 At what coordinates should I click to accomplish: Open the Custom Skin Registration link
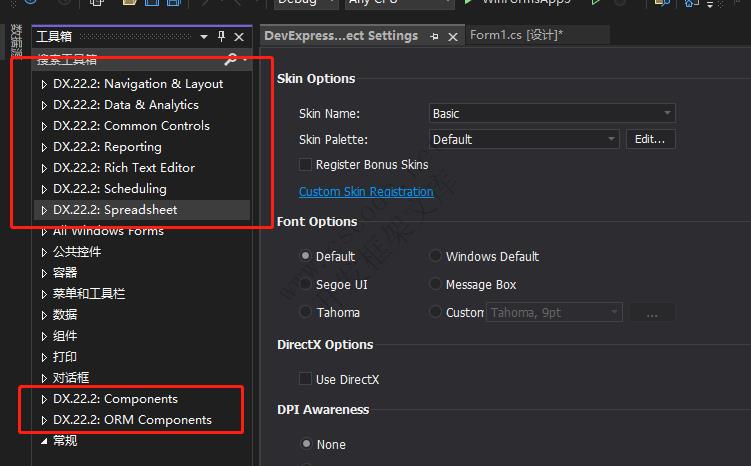pos(366,191)
